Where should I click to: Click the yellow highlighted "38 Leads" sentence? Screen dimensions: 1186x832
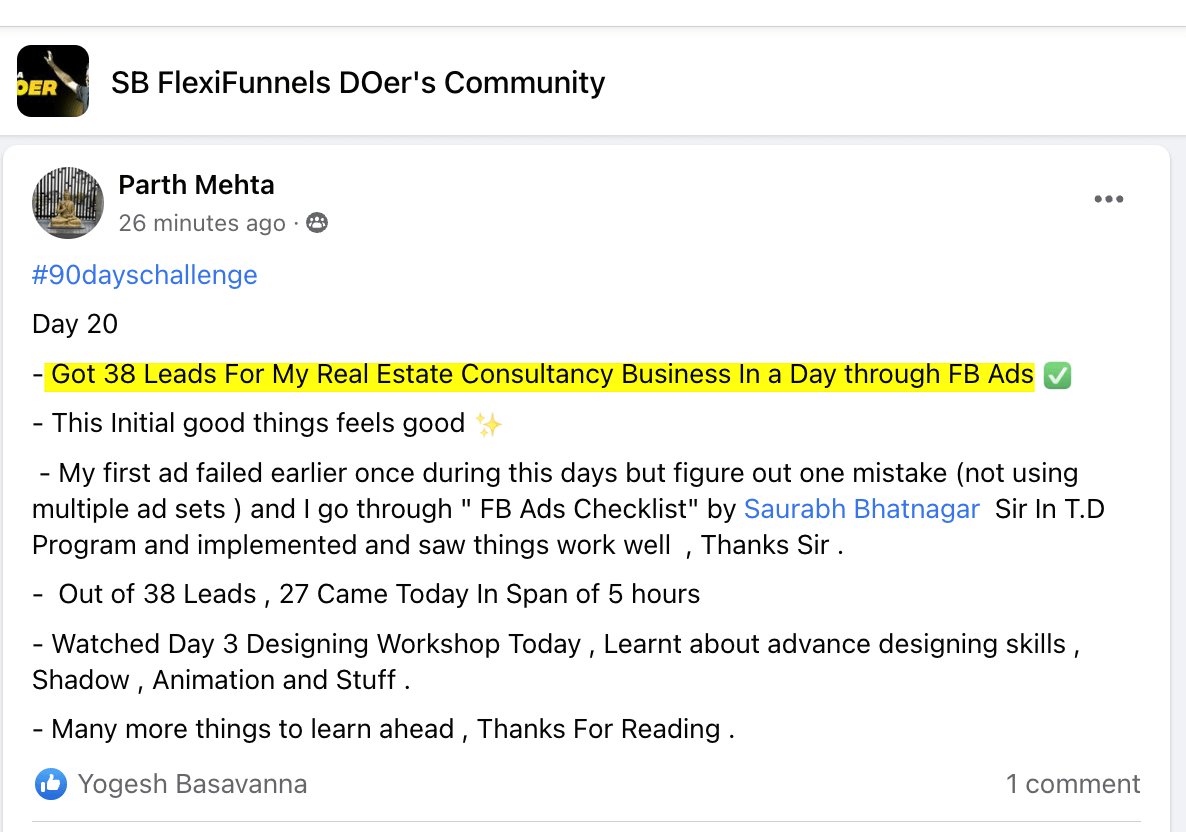542,375
